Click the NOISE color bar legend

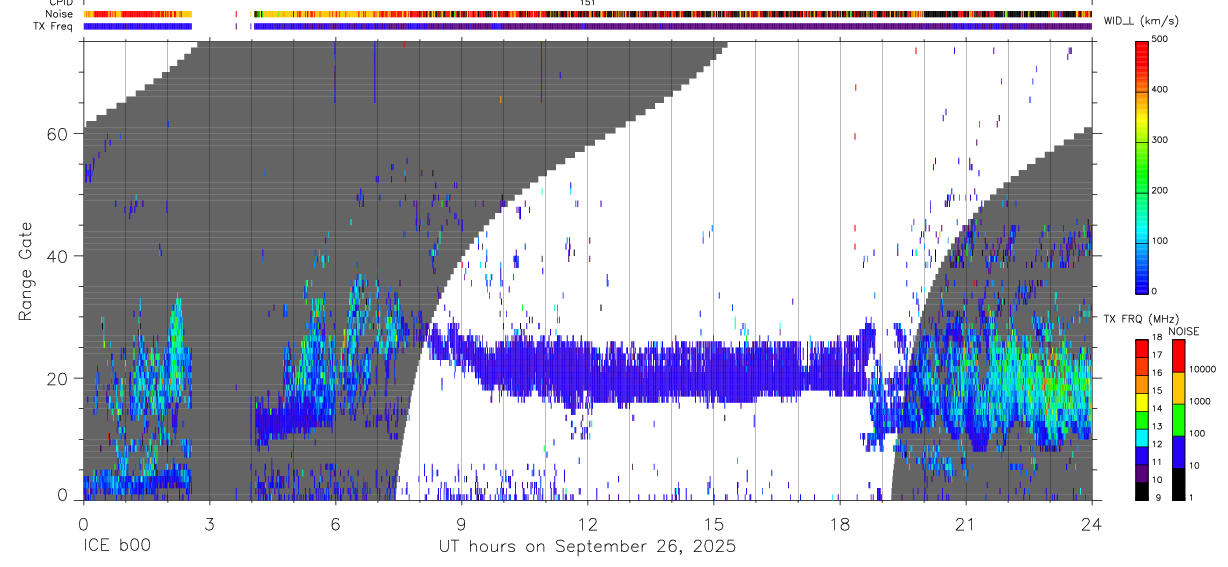(1177, 420)
